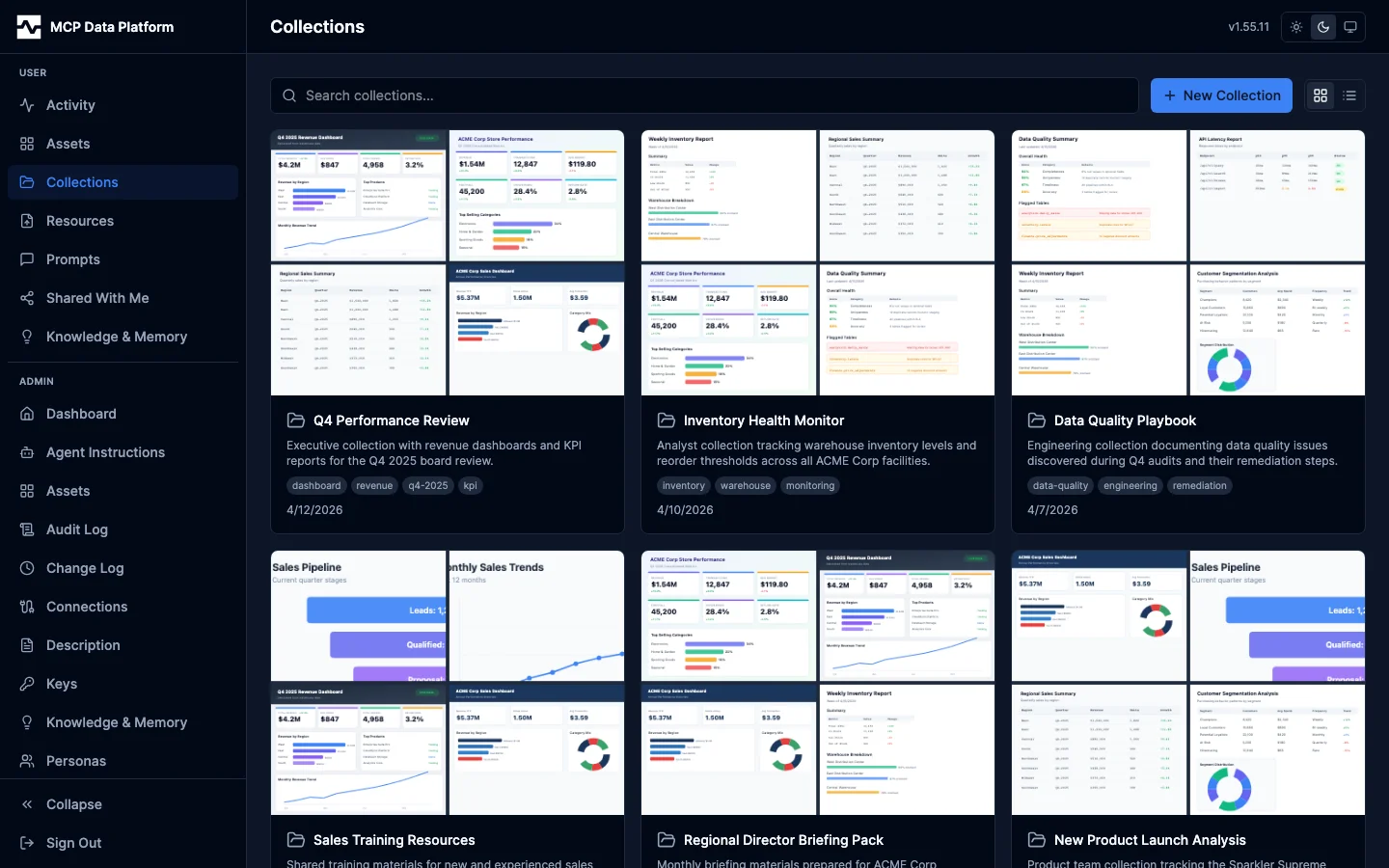Click the Search collections input field
This screenshot has width=1389, height=868.
(704, 95)
